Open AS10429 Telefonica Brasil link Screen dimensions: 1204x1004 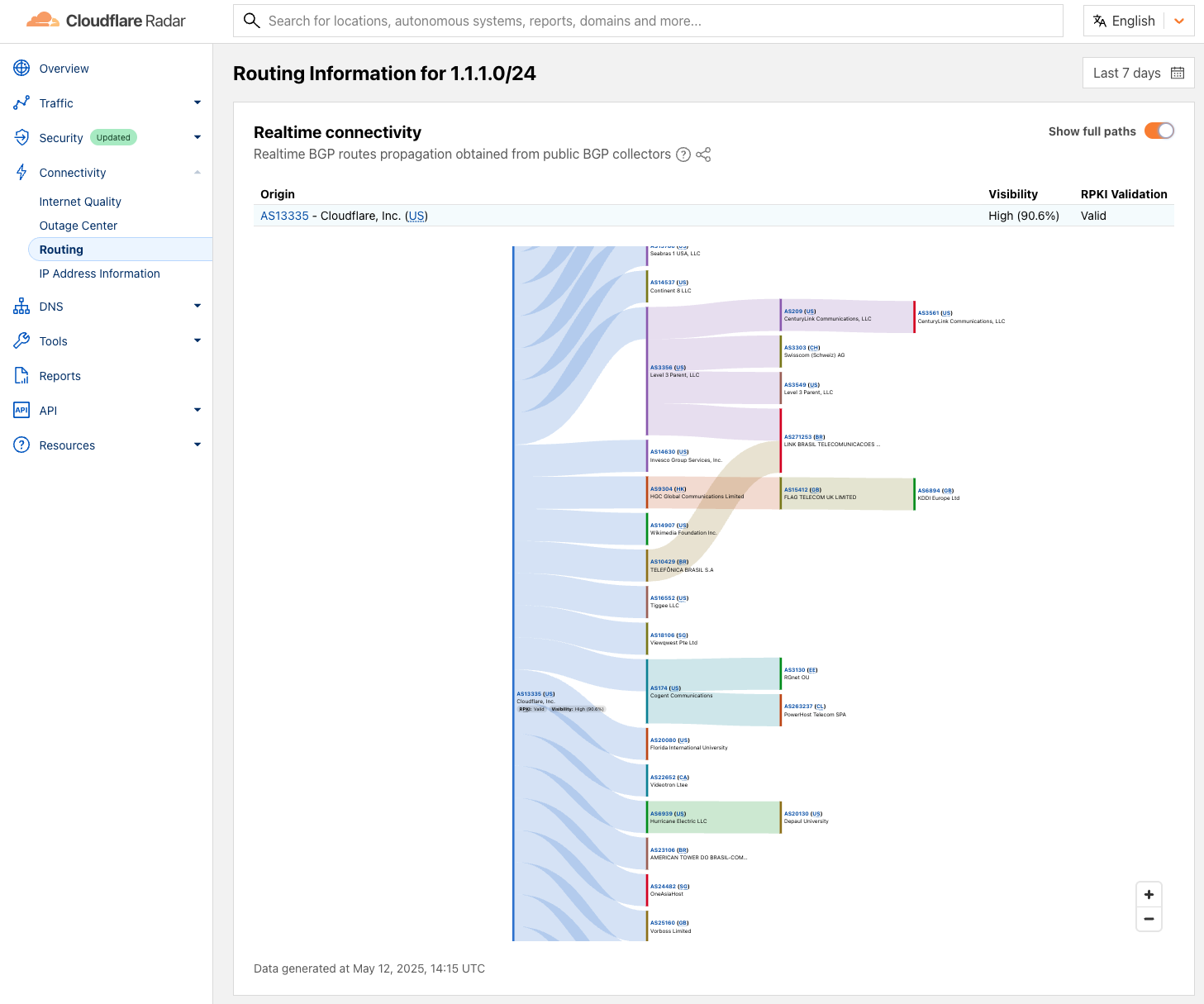point(663,562)
